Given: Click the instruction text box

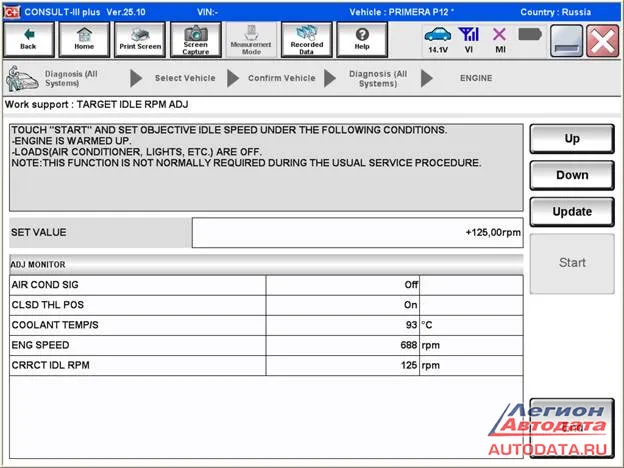Looking at the screenshot, I should (266, 168).
